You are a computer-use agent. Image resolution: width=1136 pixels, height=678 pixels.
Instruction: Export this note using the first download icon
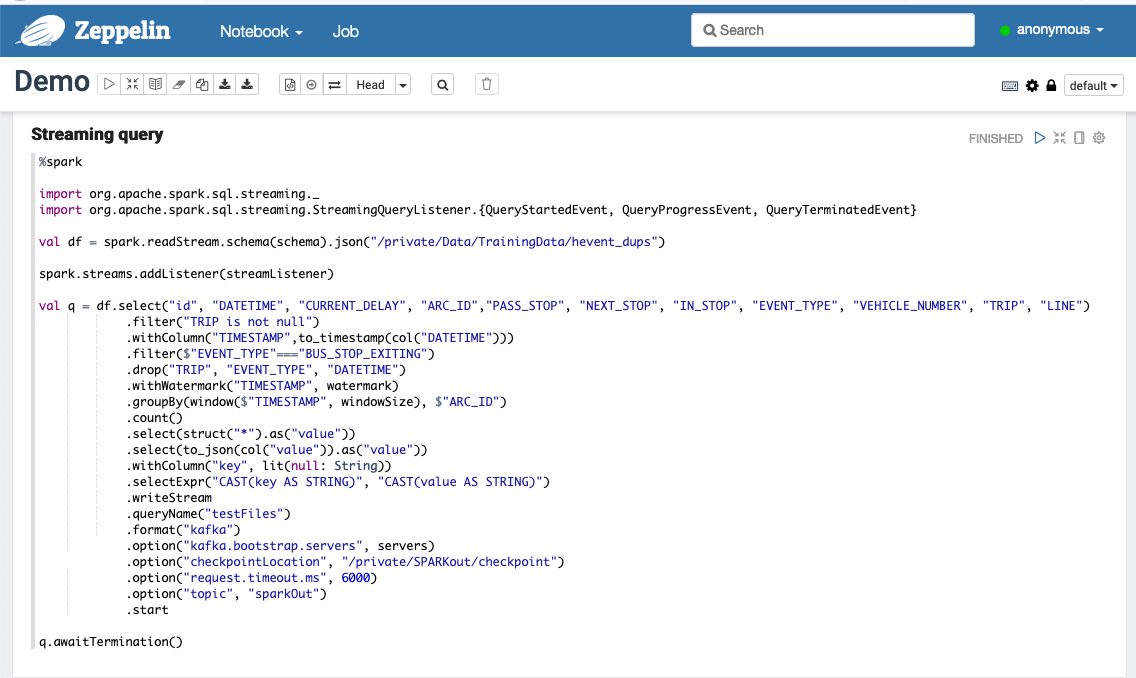click(x=225, y=84)
